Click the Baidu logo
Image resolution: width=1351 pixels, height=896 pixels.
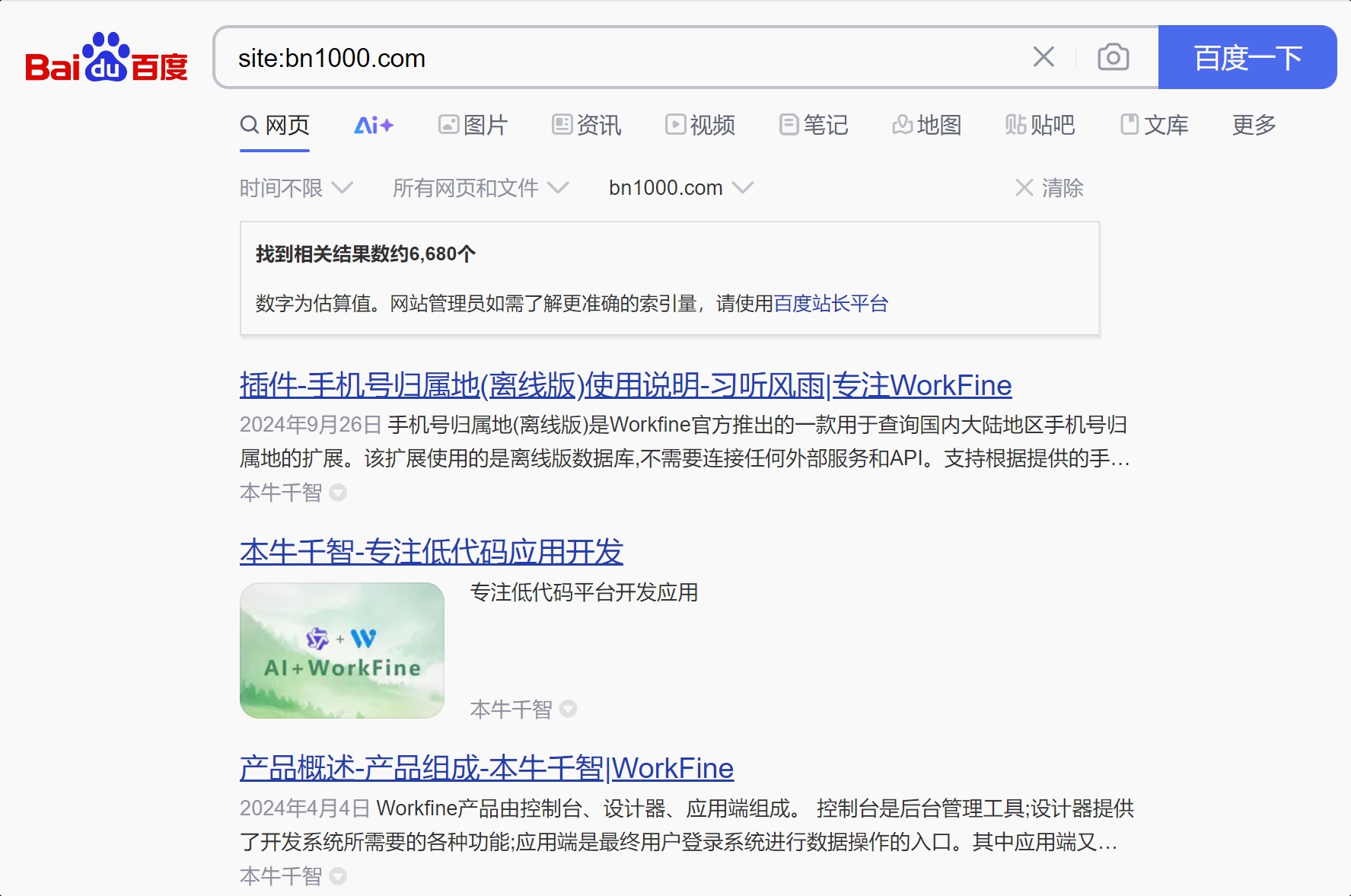coord(107,58)
